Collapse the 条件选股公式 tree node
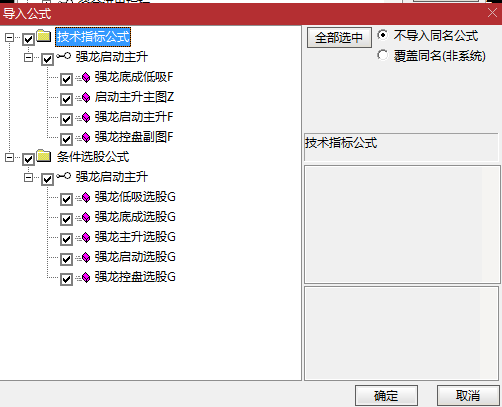The height and width of the screenshot is (407, 502). (x=10, y=157)
